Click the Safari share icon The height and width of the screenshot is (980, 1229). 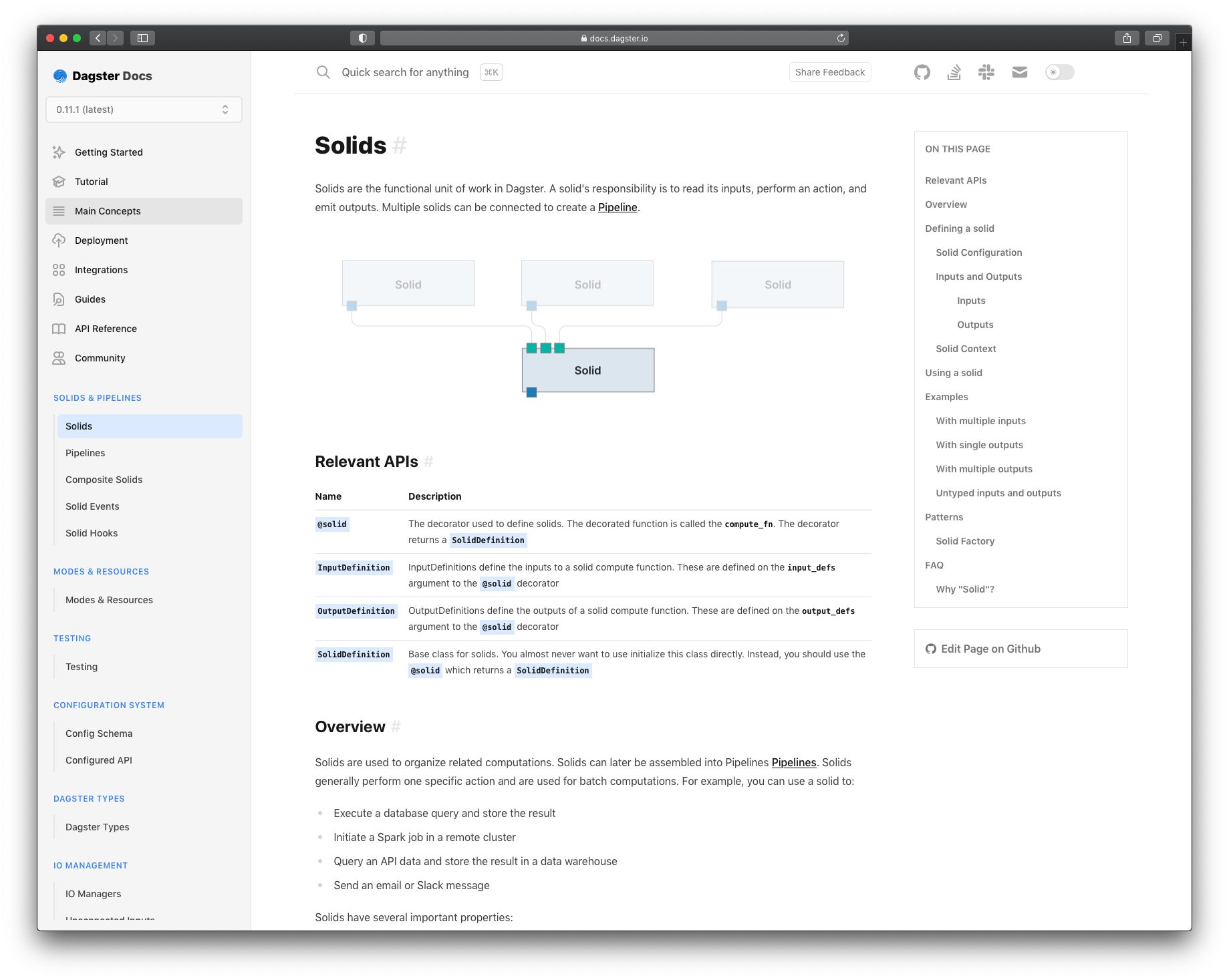point(1127,38)
